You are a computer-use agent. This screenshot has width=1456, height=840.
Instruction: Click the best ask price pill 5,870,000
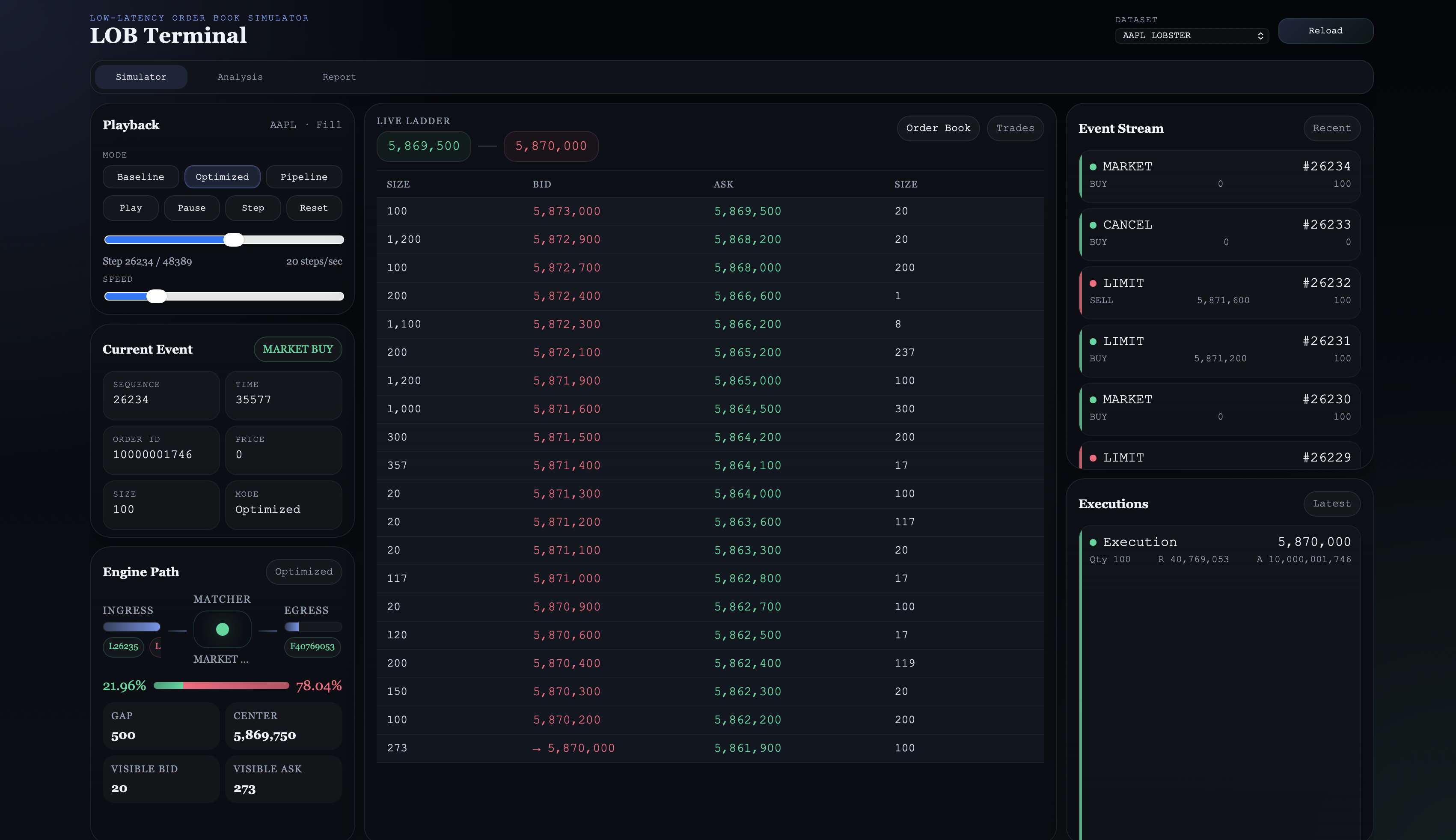(550, 146)
